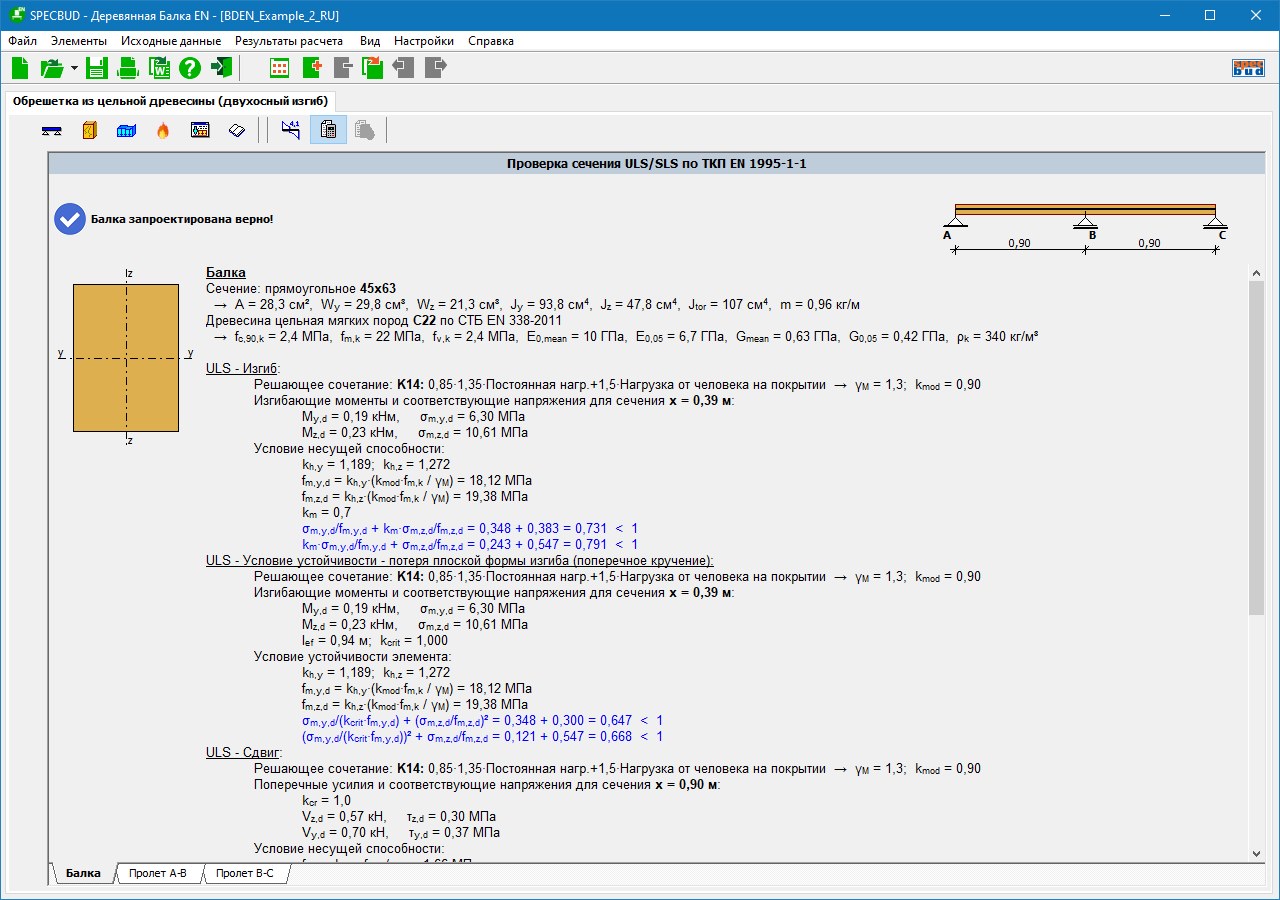Click the wood material block icon

pos(89,131)
